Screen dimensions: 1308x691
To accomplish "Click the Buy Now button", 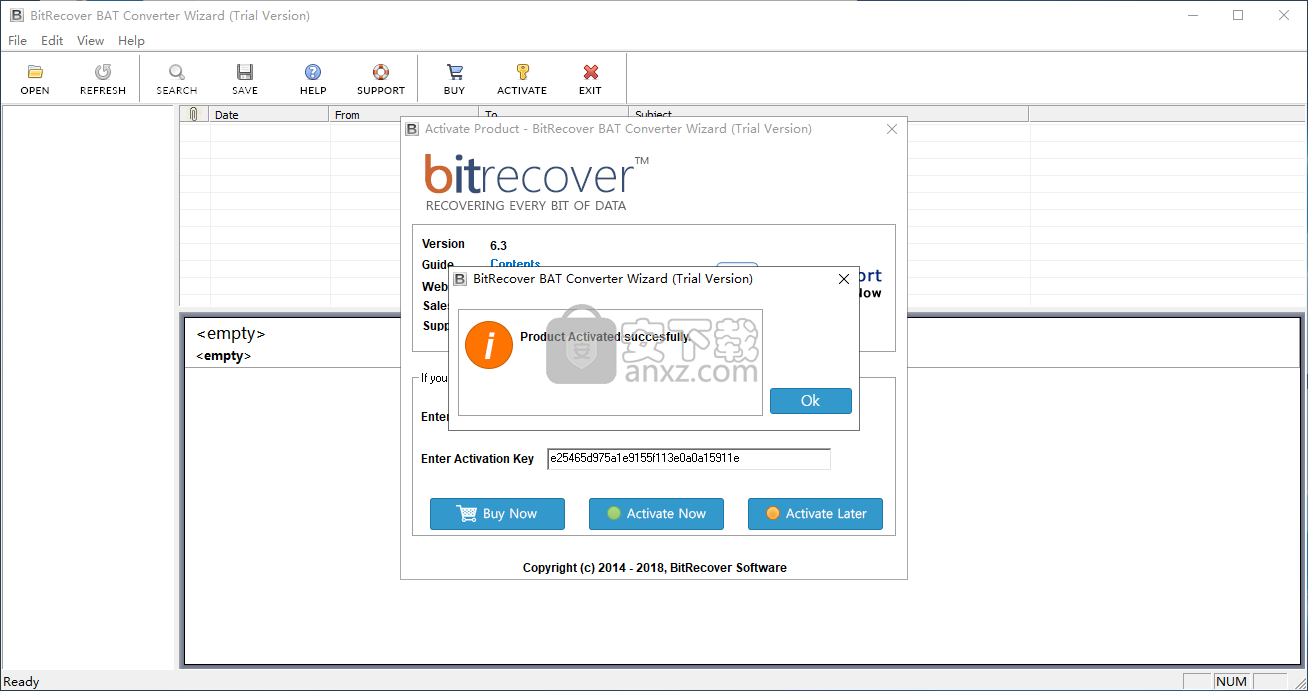I will pyautogui.click(x=497, y=514).
